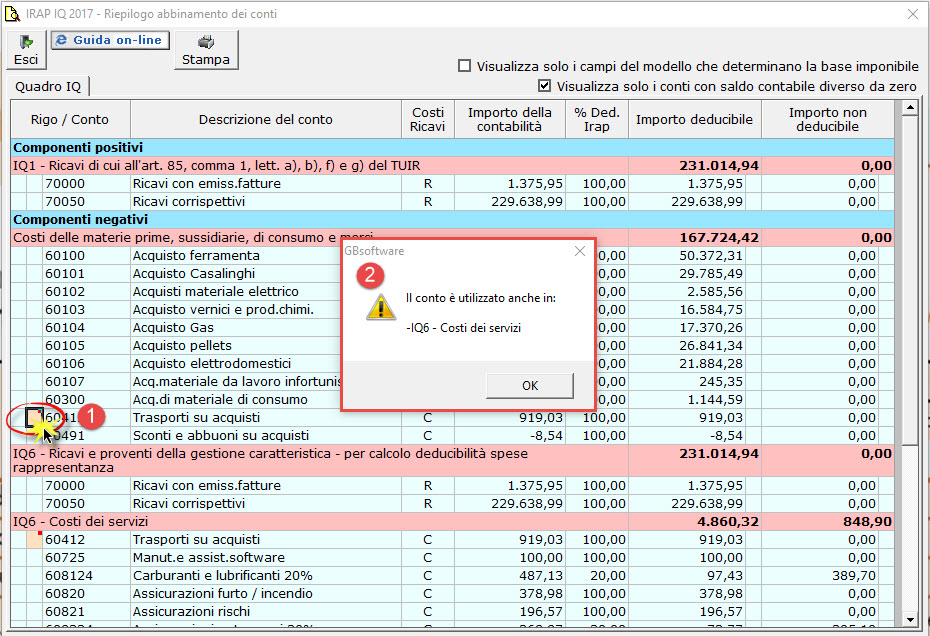Untick 'Visualizza solo i conti con saldo' checkbox
The width and height of the screenshot is (930, 636).
click(544, 86)
